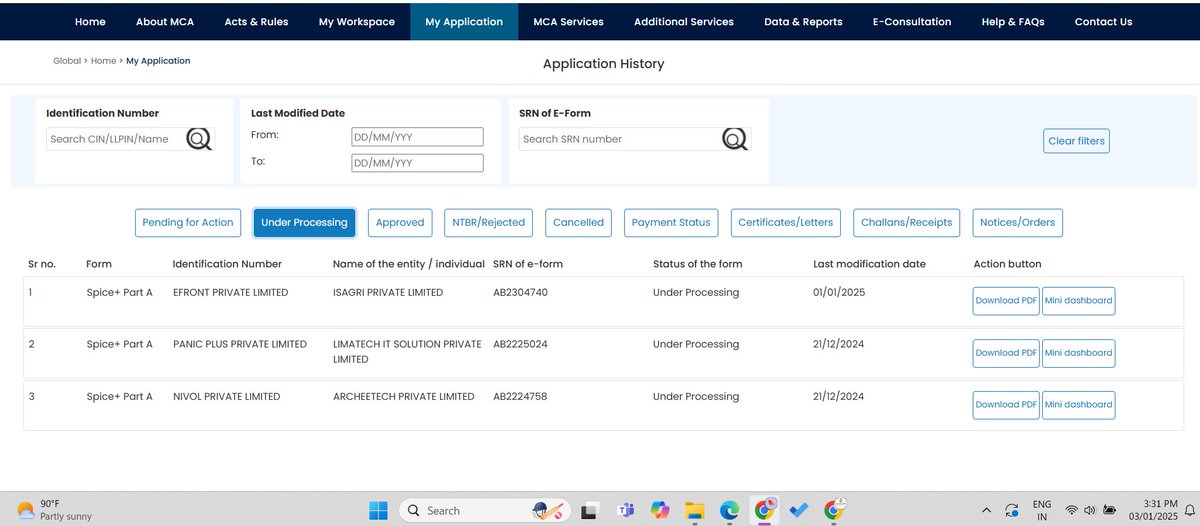Image resolution: width=1200 pixels, height=526 pixels.
Task: Open Mini dashboard for ISAGRI PRIVATE LIMITED
Action: pos(1078,301)
